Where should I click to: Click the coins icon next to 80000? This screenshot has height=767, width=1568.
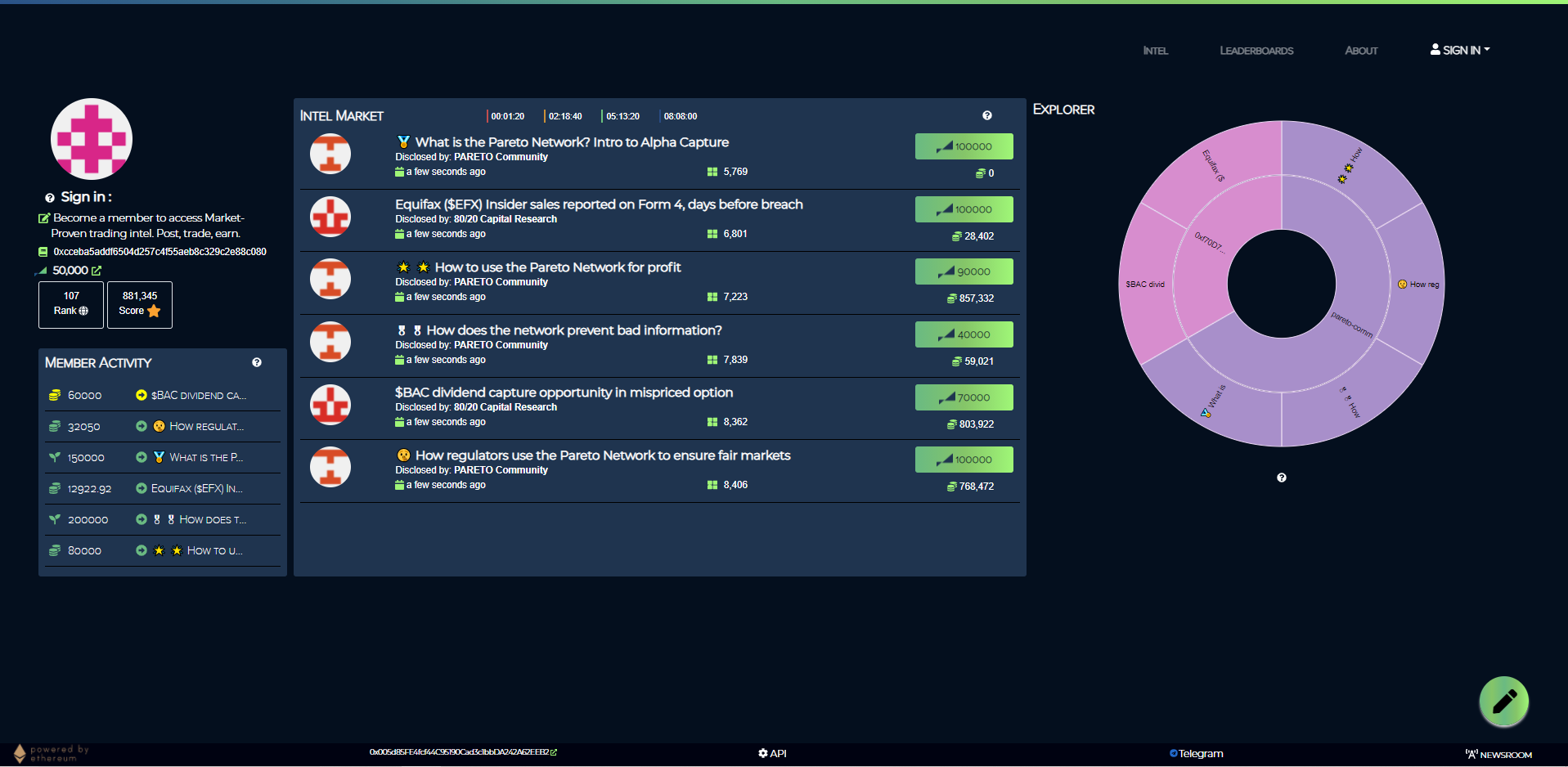tap(55, 550)
